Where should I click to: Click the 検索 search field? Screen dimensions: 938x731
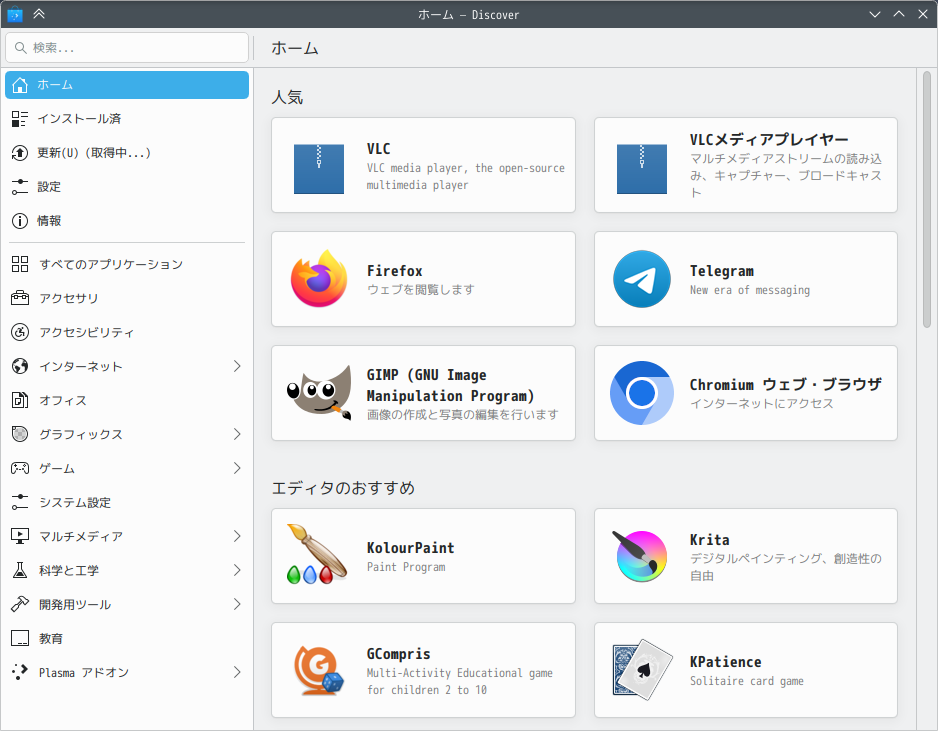(x=127, y=48)
